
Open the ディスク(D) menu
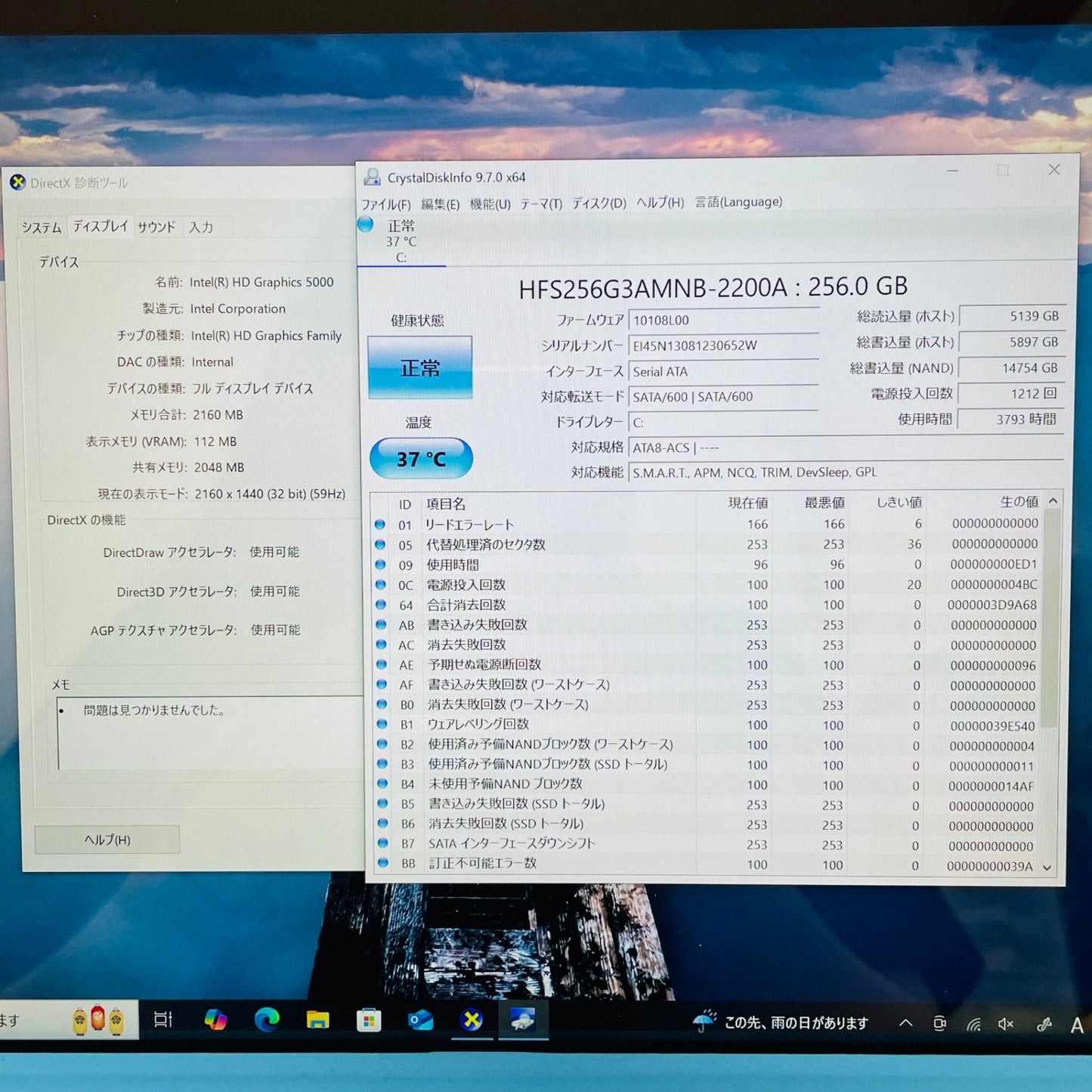pyautogui.click(x=599, y=203)
